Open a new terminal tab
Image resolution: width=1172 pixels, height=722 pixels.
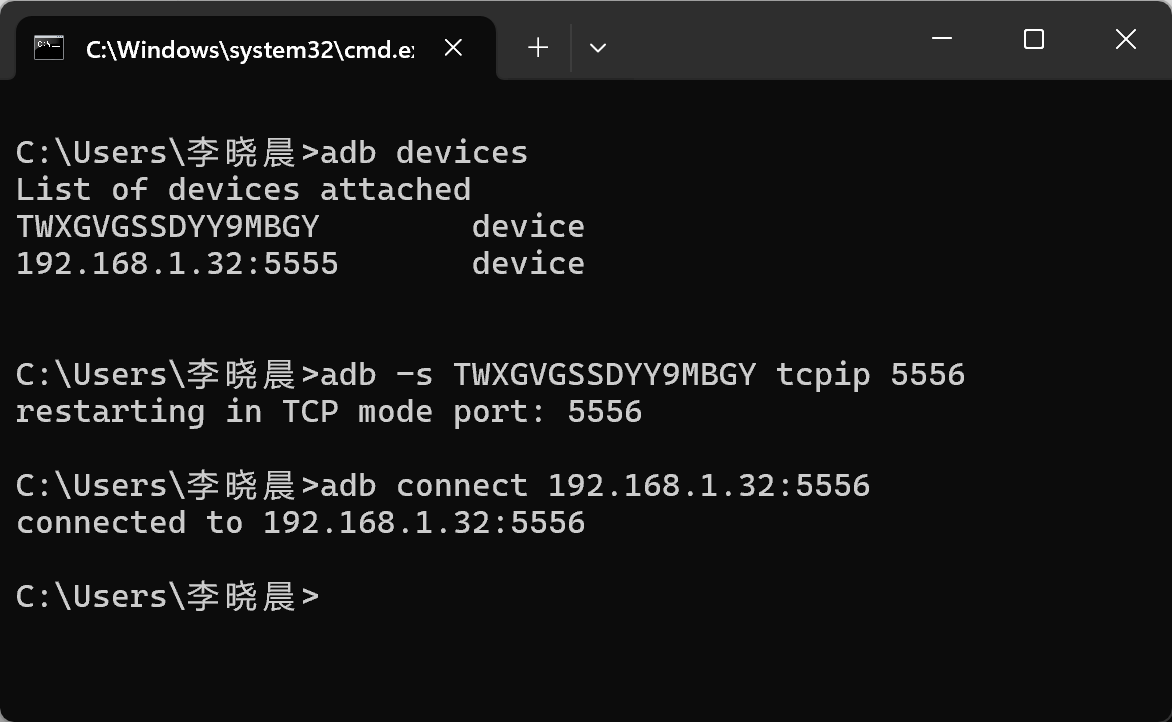click(538, 47)
